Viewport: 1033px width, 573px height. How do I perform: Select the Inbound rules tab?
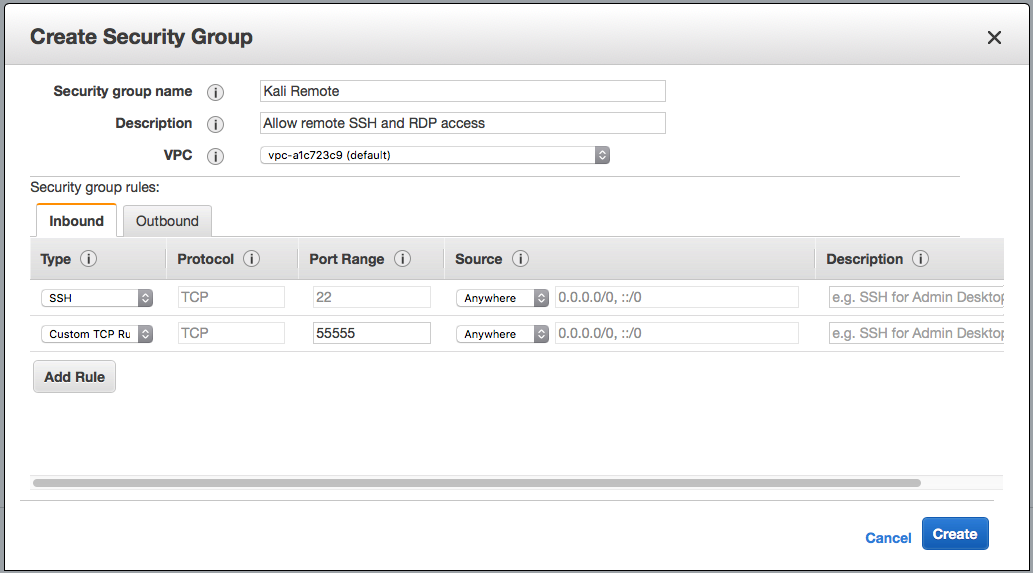click(x=76, y=221)
